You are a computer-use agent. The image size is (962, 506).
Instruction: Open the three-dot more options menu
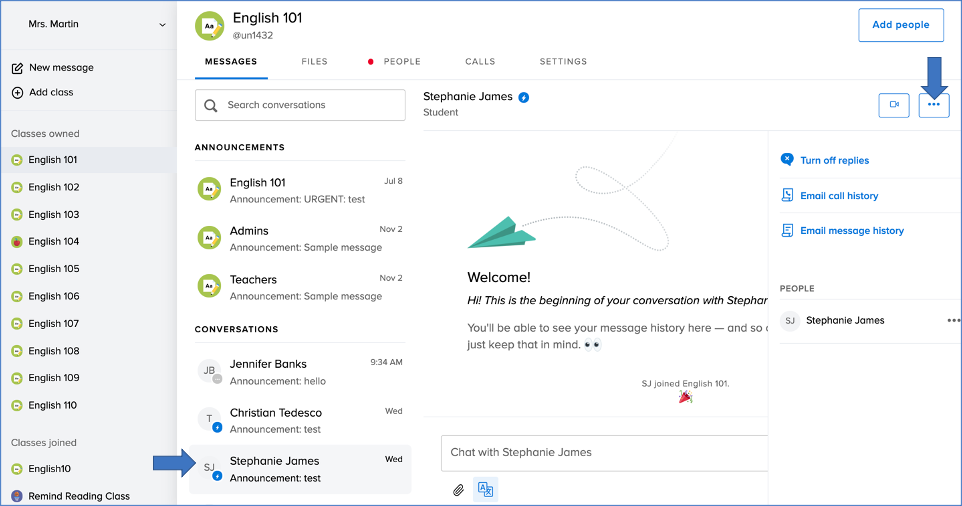coord(934,104)
